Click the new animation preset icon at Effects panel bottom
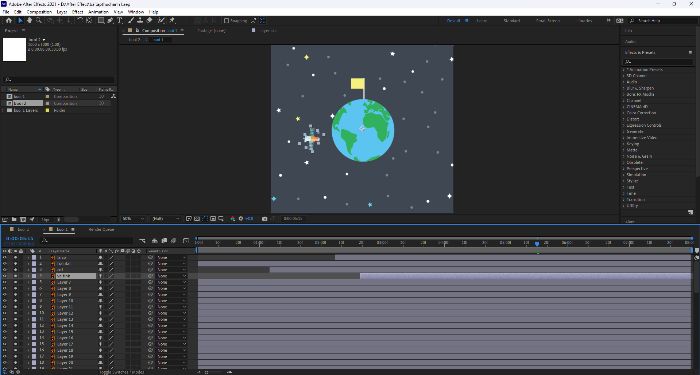700x375 pixels. coord(691,212)
